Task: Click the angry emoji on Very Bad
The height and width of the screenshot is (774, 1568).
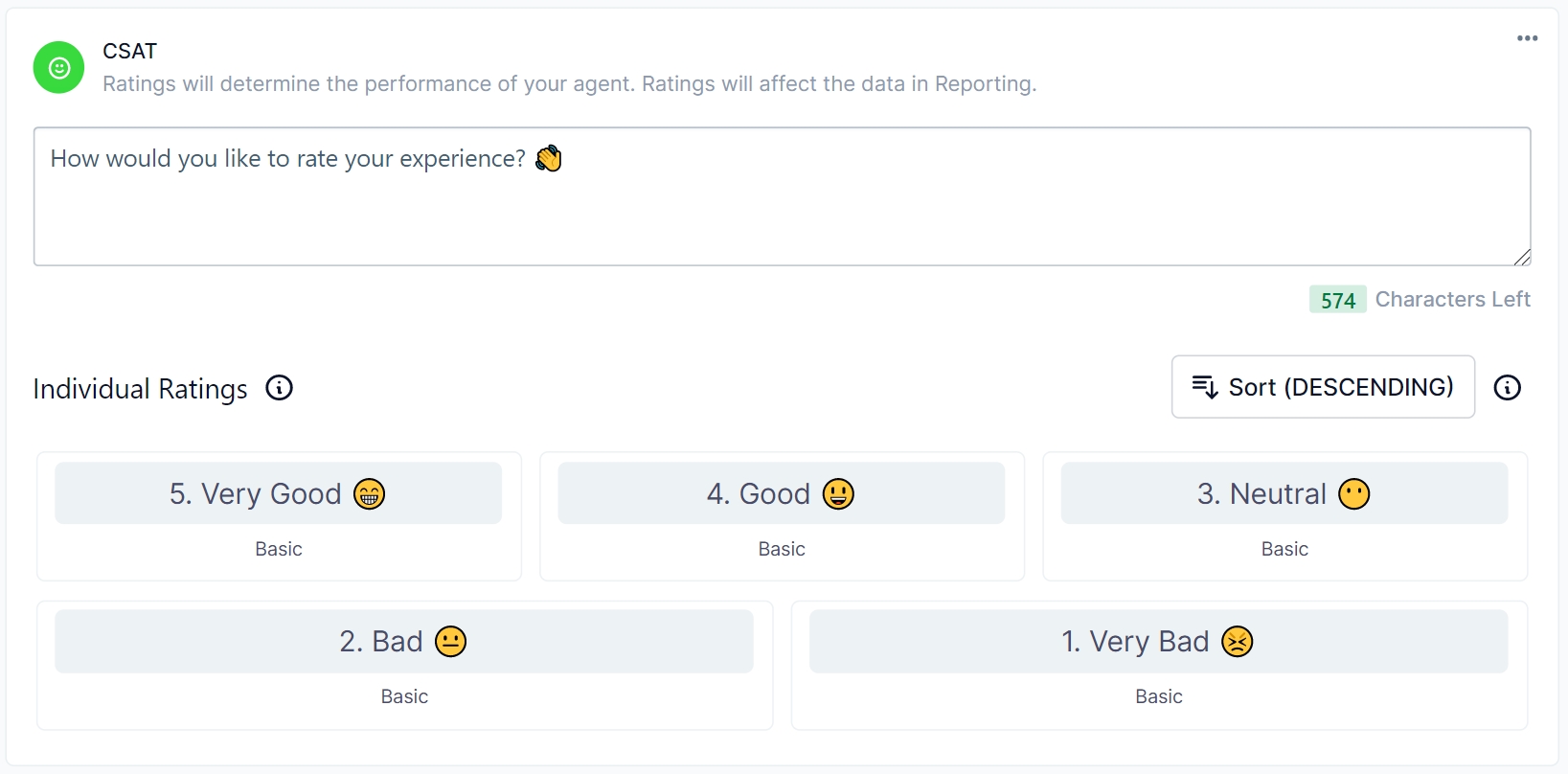Action: click(1237, 642)
